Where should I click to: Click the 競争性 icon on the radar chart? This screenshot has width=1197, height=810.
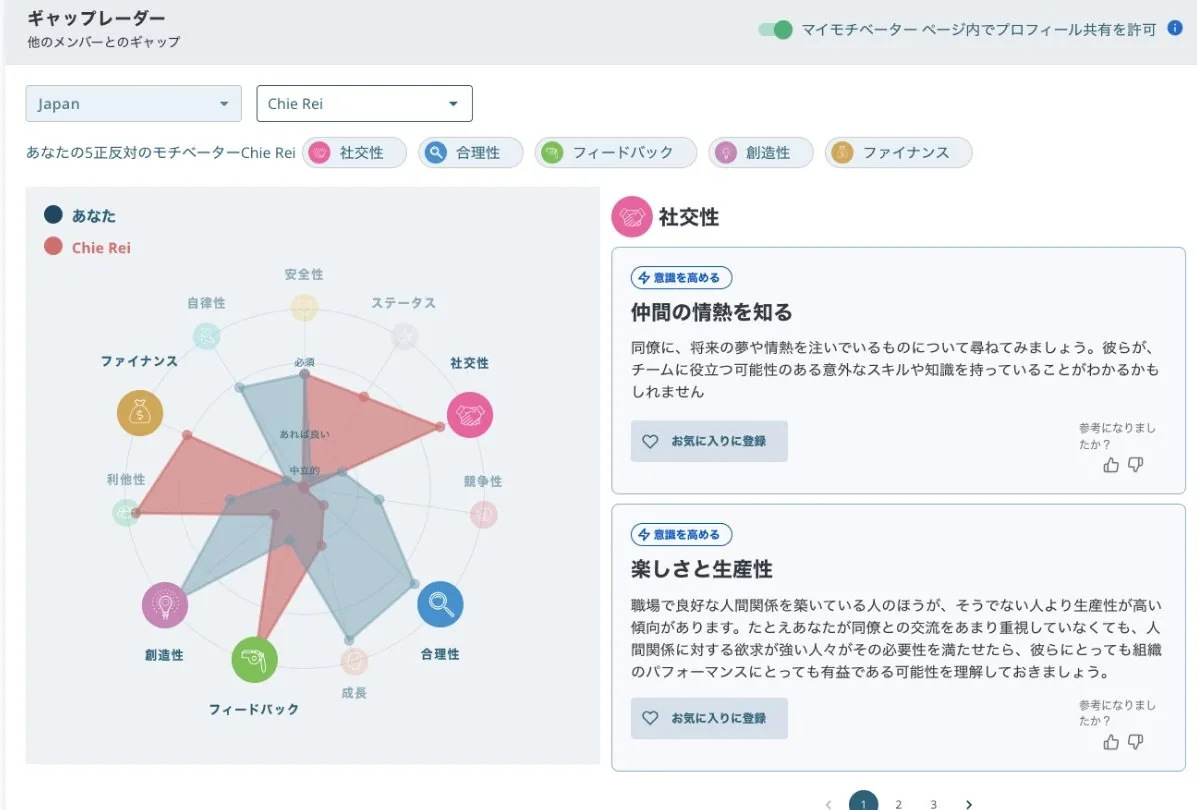484,513
